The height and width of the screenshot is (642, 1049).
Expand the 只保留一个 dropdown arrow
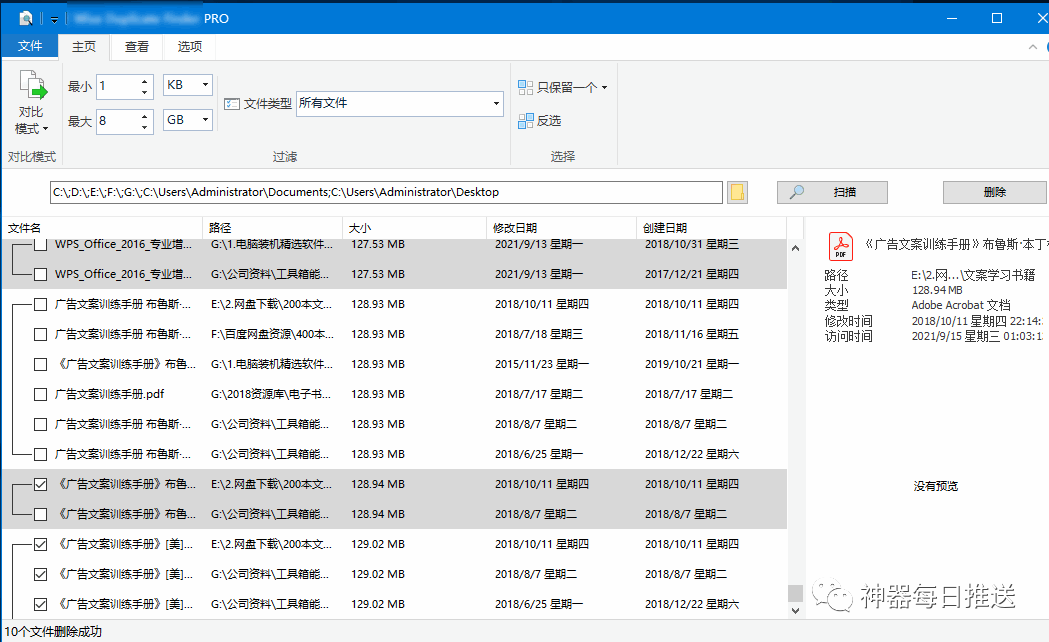tap(605, 88)
